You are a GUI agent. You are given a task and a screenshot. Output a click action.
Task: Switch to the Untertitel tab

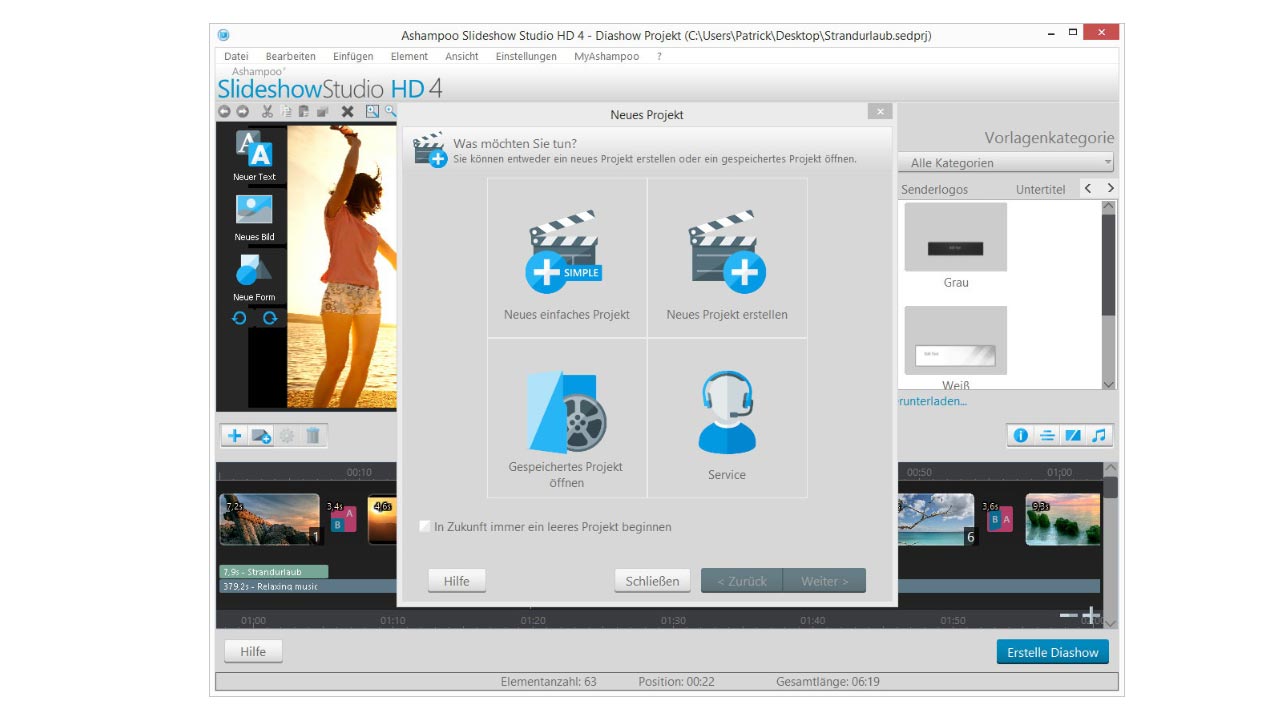tap(1040, 189)
